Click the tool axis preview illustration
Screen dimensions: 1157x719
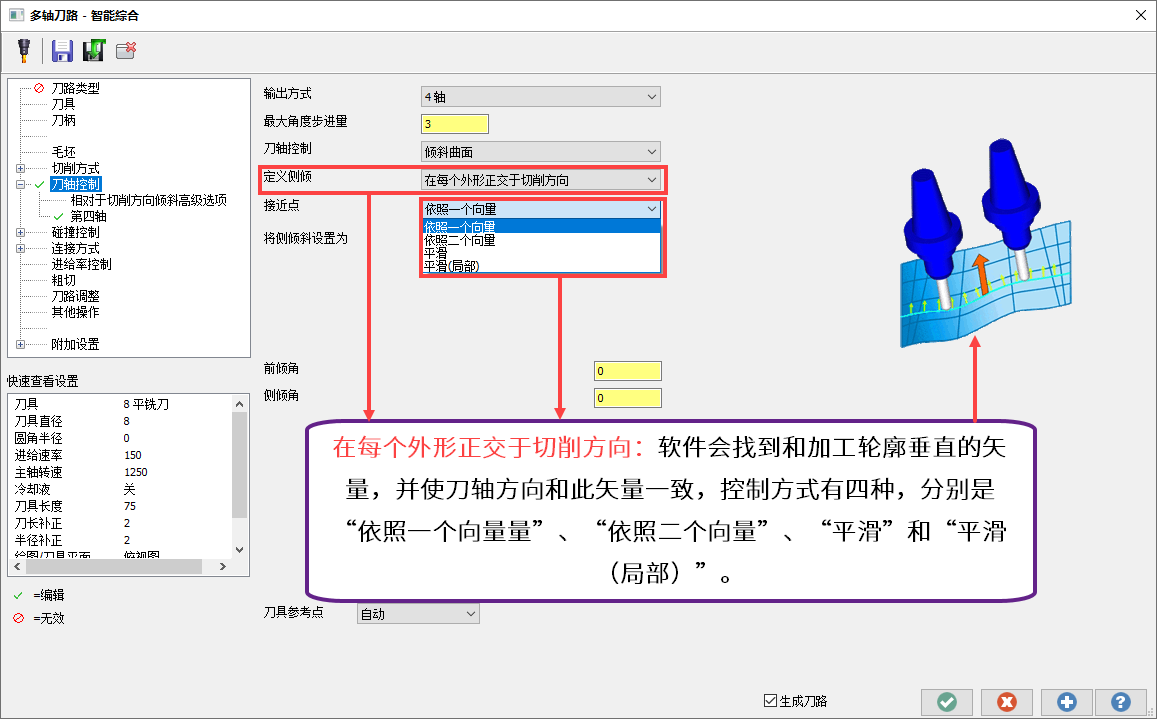(985, 243)
